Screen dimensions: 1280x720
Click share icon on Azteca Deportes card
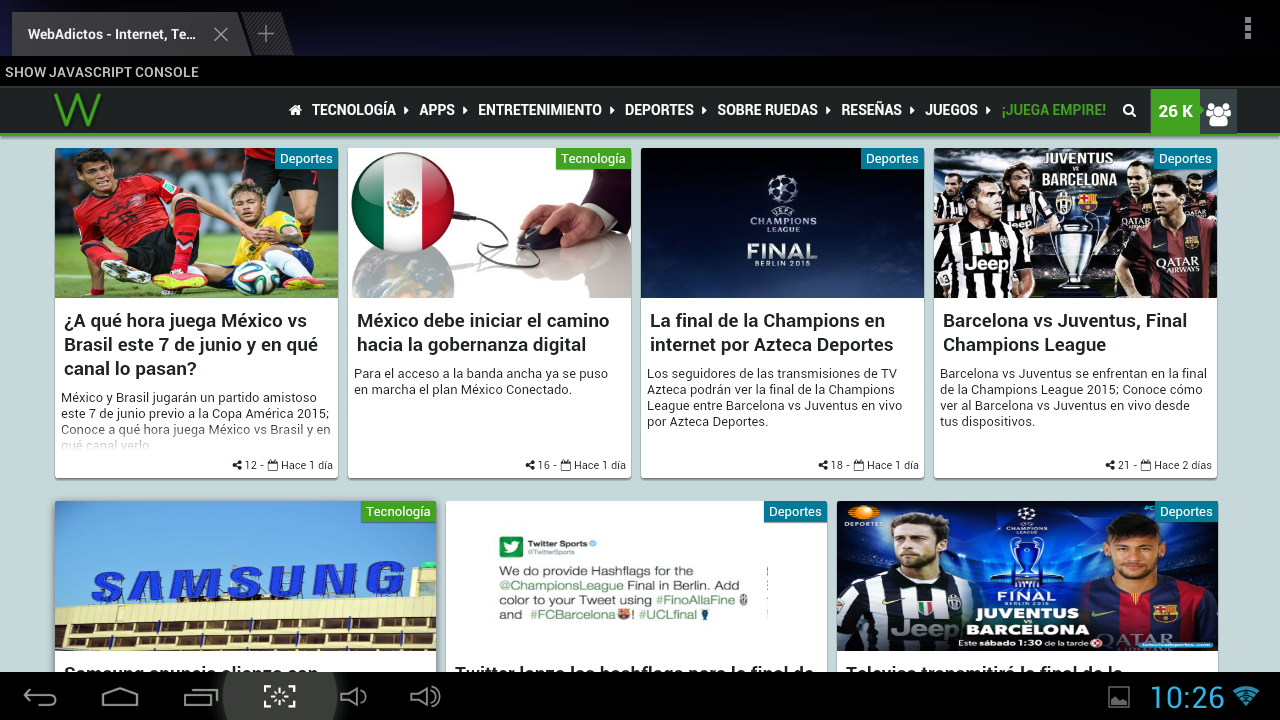[x=823, y=465]
